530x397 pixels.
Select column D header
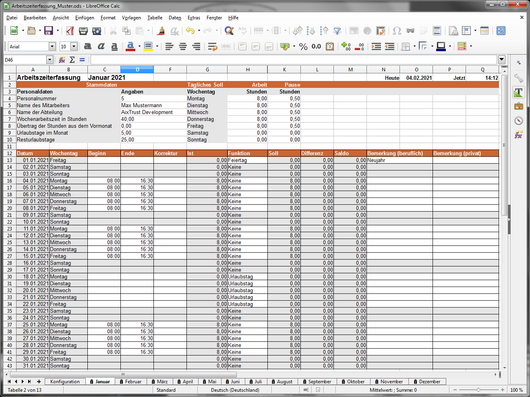pos(137,70)
